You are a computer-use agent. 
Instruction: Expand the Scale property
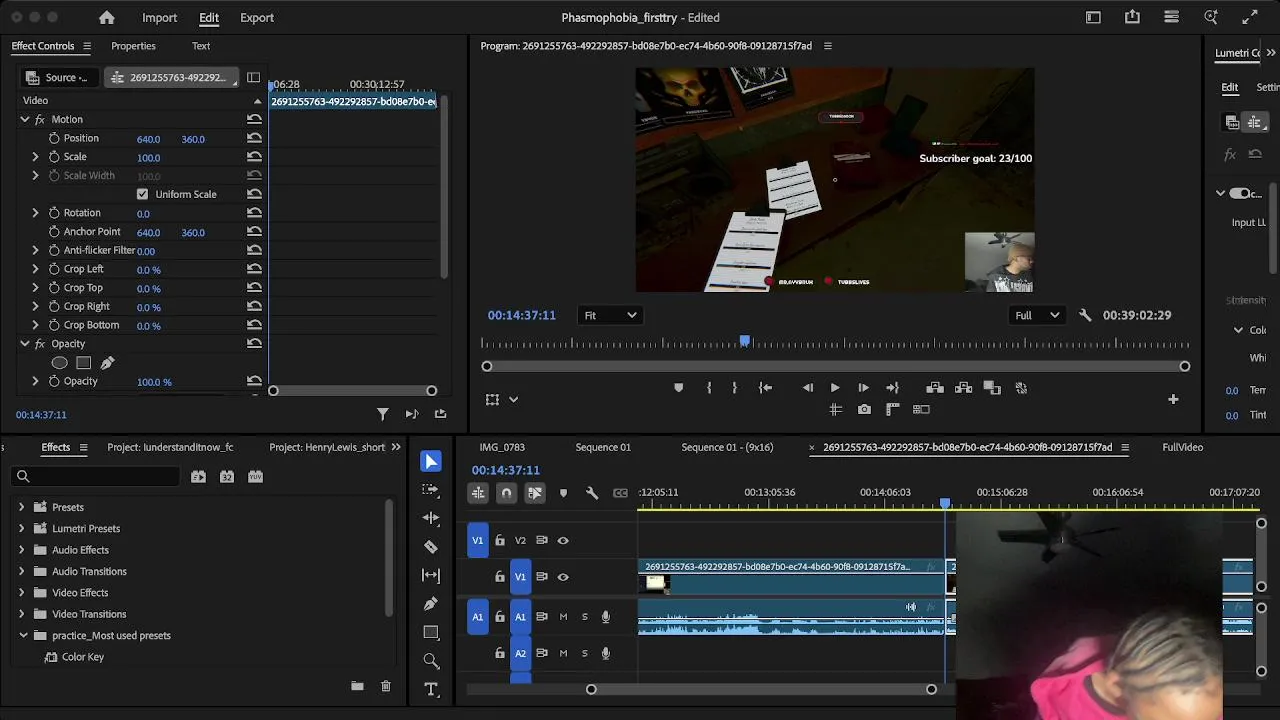35,157
